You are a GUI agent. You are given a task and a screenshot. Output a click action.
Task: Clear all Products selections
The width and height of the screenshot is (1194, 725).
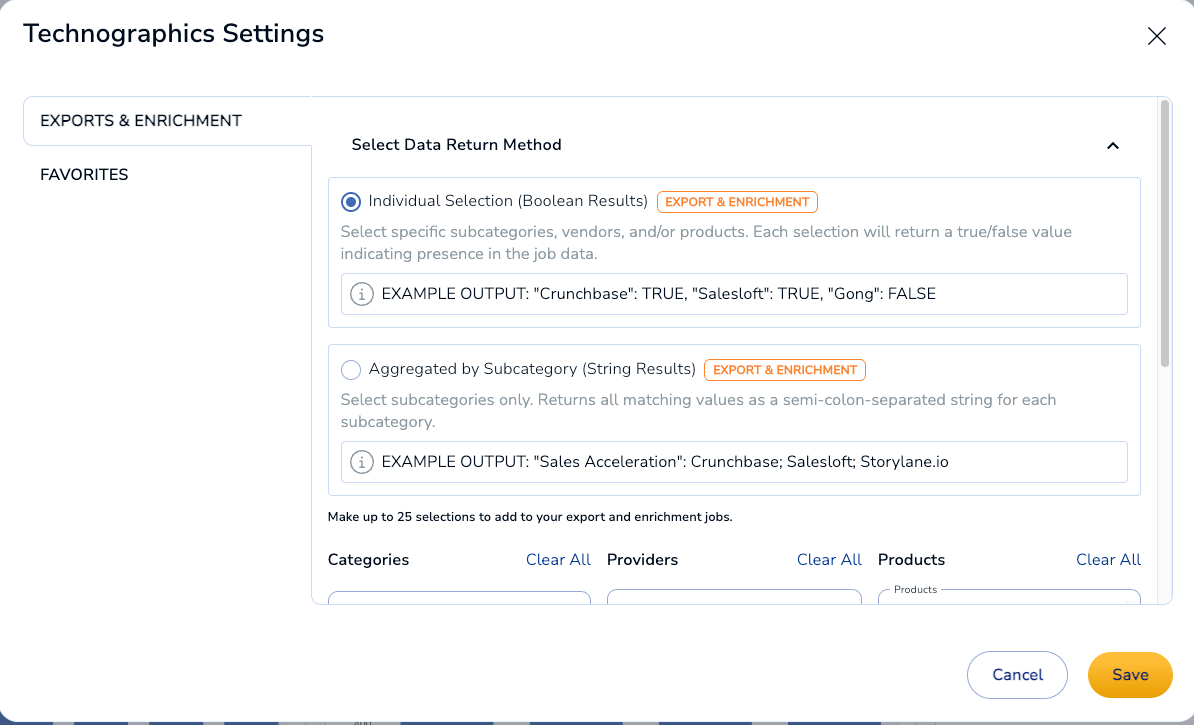pos(1108,560)
